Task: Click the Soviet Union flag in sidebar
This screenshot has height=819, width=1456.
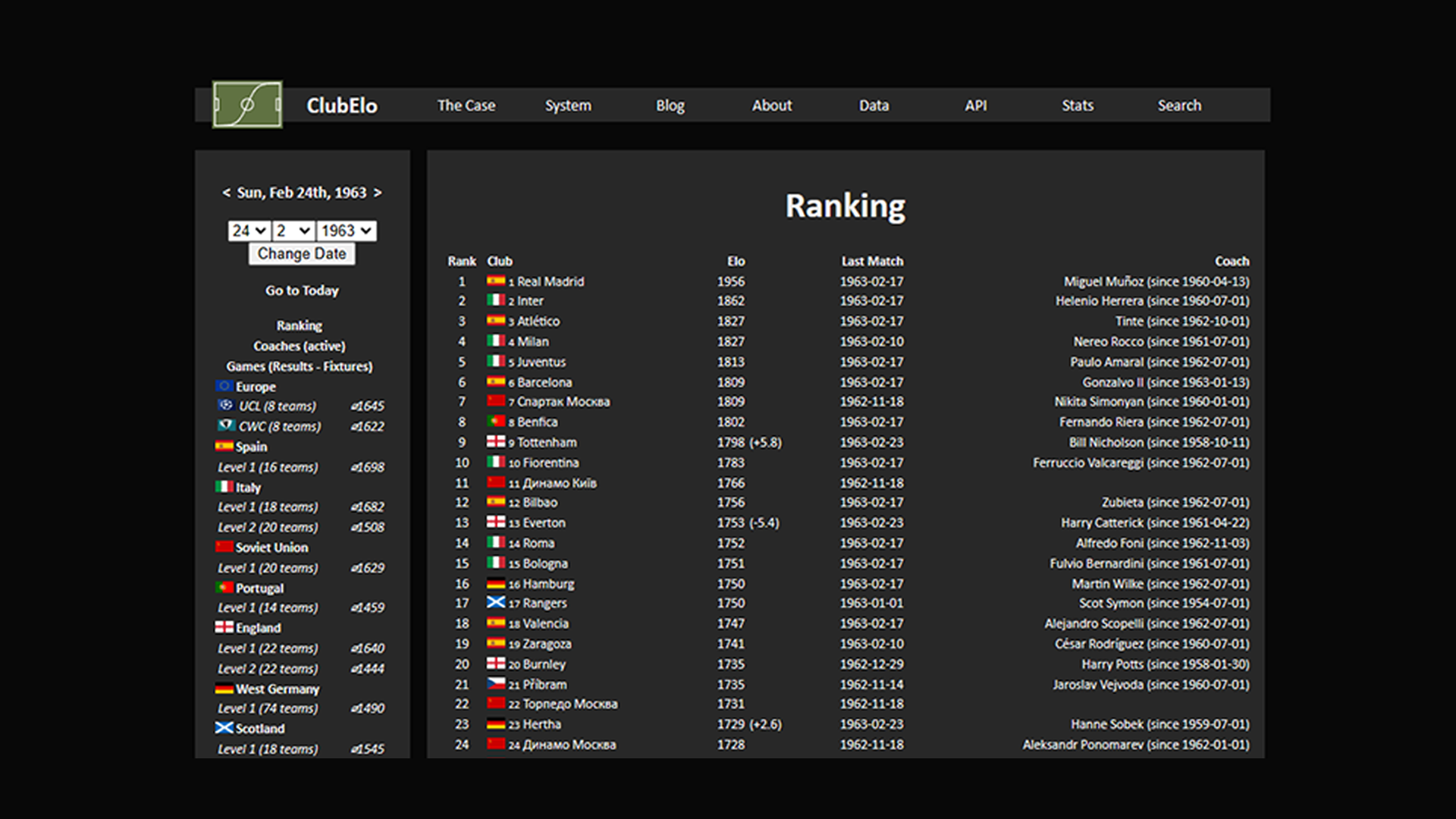Action: (x=224, y=547)
